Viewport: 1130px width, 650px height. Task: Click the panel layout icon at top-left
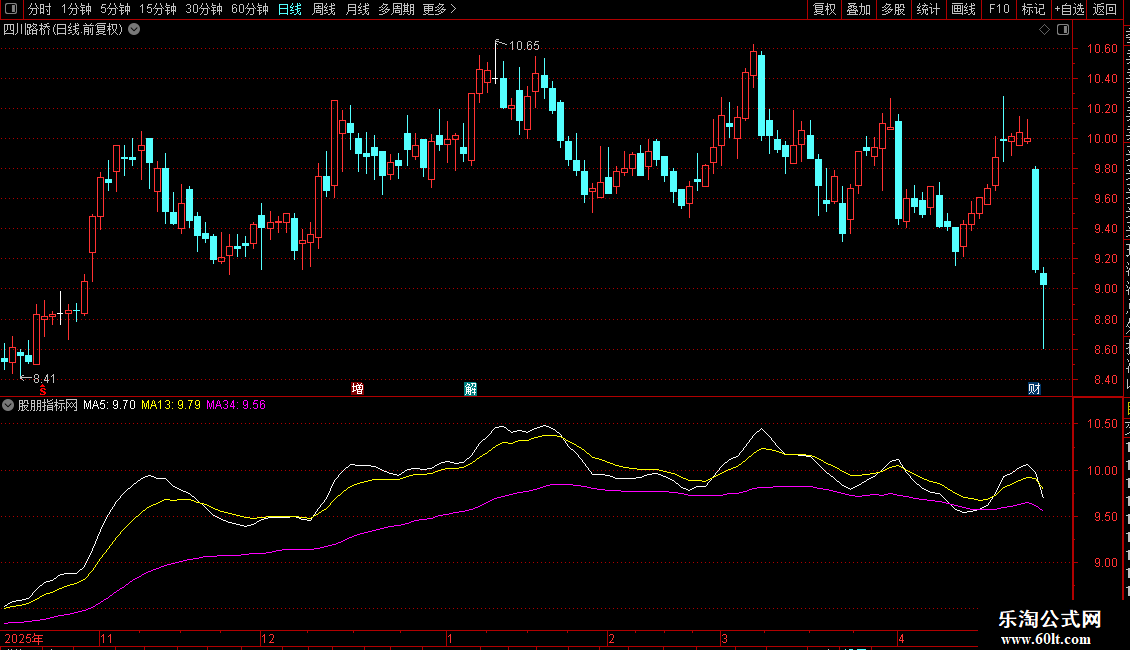pos(11,9)
